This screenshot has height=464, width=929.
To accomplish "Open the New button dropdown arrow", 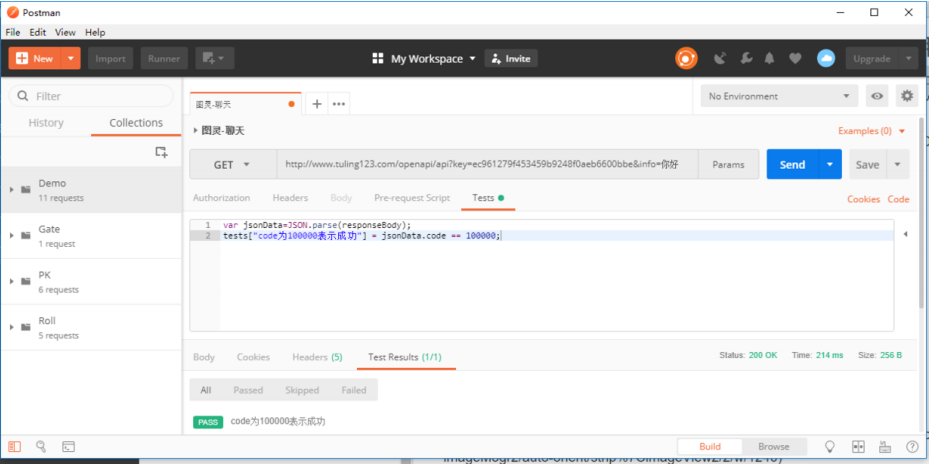I will (x=71, y=58).
